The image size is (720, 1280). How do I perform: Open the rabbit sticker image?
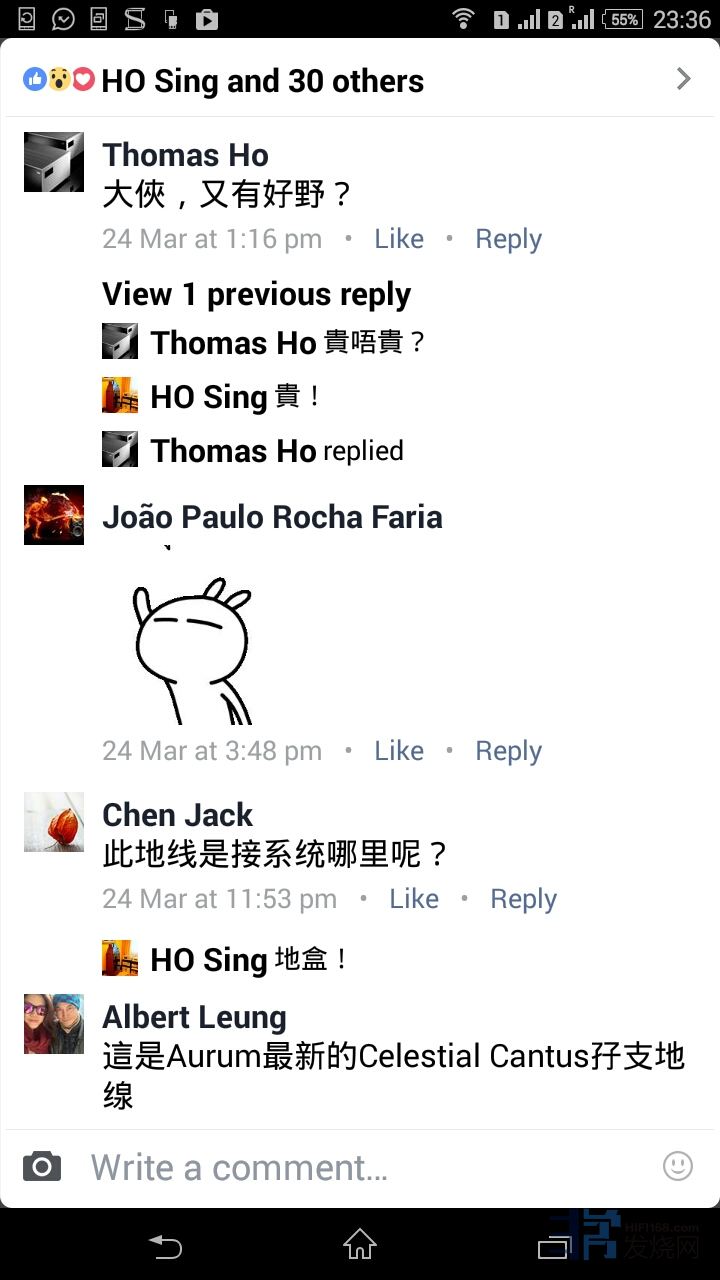192,636
